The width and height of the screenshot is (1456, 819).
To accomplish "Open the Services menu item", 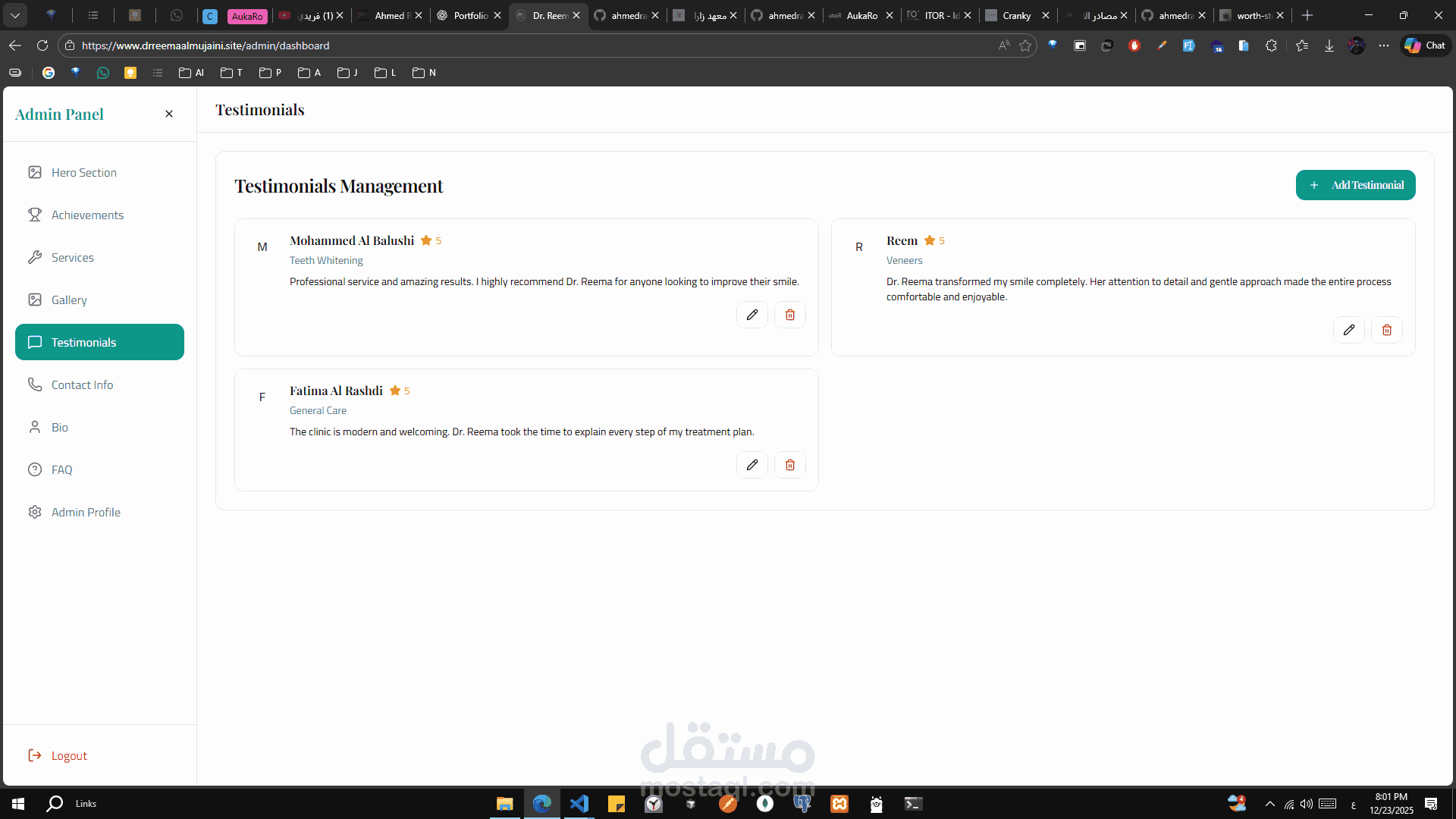I will click(x=73, y=258).
